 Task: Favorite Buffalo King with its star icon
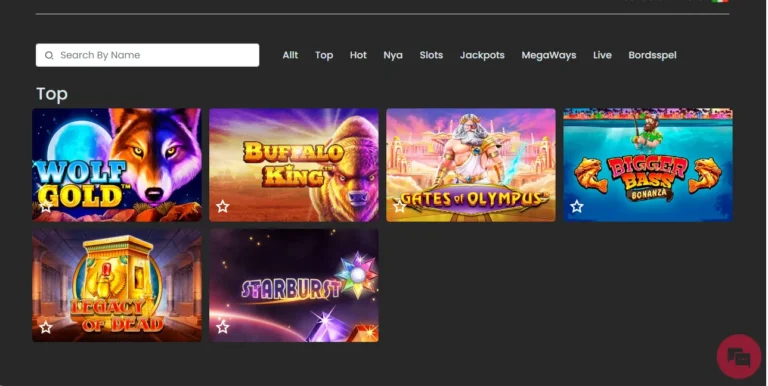click(223, 206)
